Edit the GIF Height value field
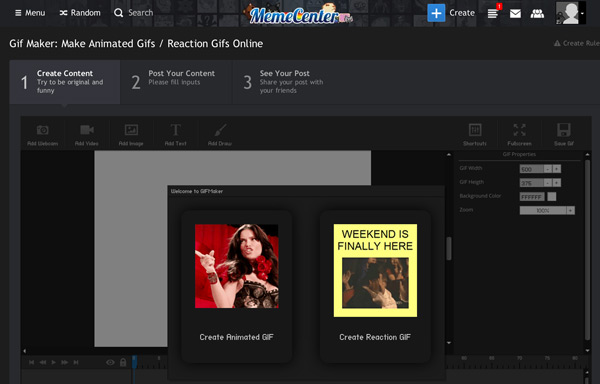The height and width of the screenshot is (384, 600). coord(531,183)
